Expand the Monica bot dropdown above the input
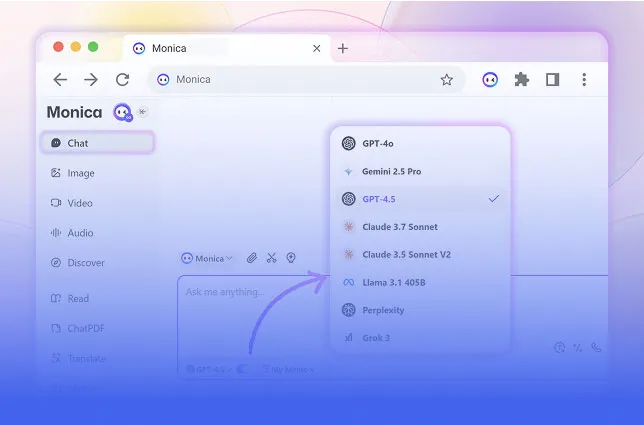This screenshot has height=425, width=644. (x=207, y=258)
